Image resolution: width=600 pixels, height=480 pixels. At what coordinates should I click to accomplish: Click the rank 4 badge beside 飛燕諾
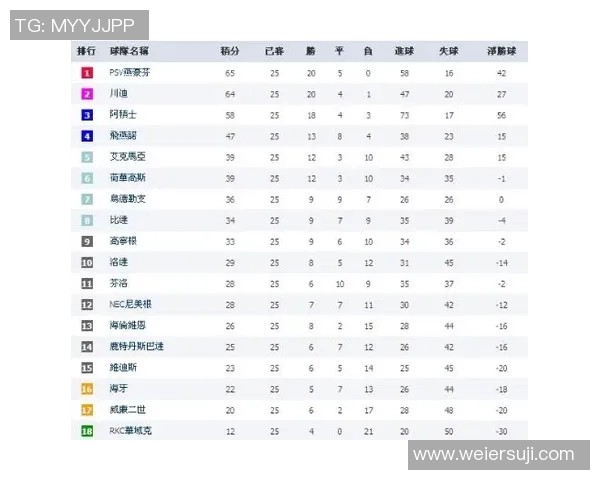pyautogui.click(x=87, y=136)
